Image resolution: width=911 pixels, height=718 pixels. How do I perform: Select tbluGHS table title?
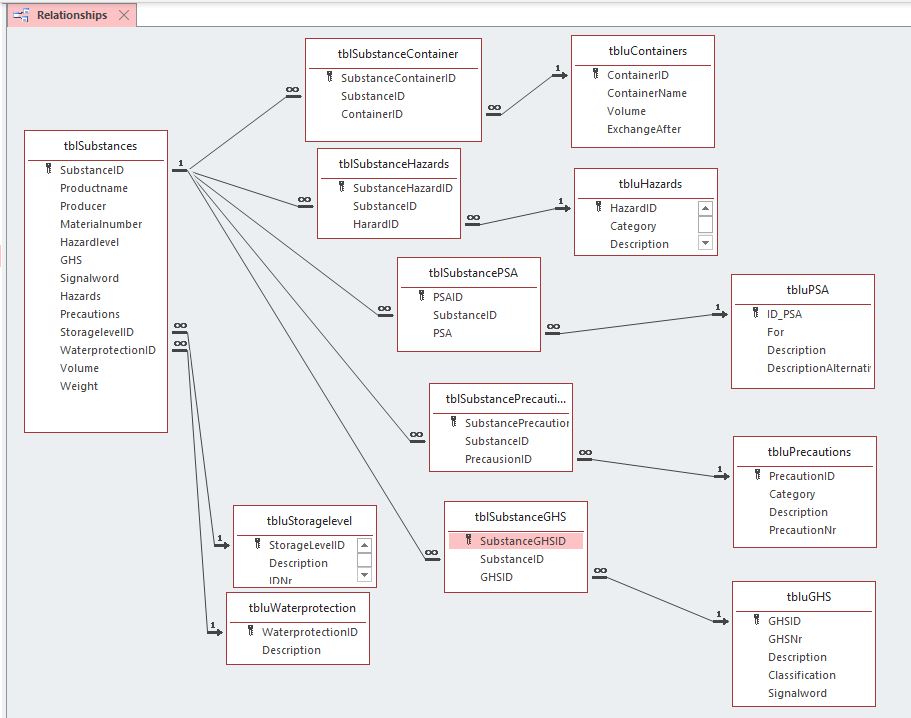tap(809, 597)
